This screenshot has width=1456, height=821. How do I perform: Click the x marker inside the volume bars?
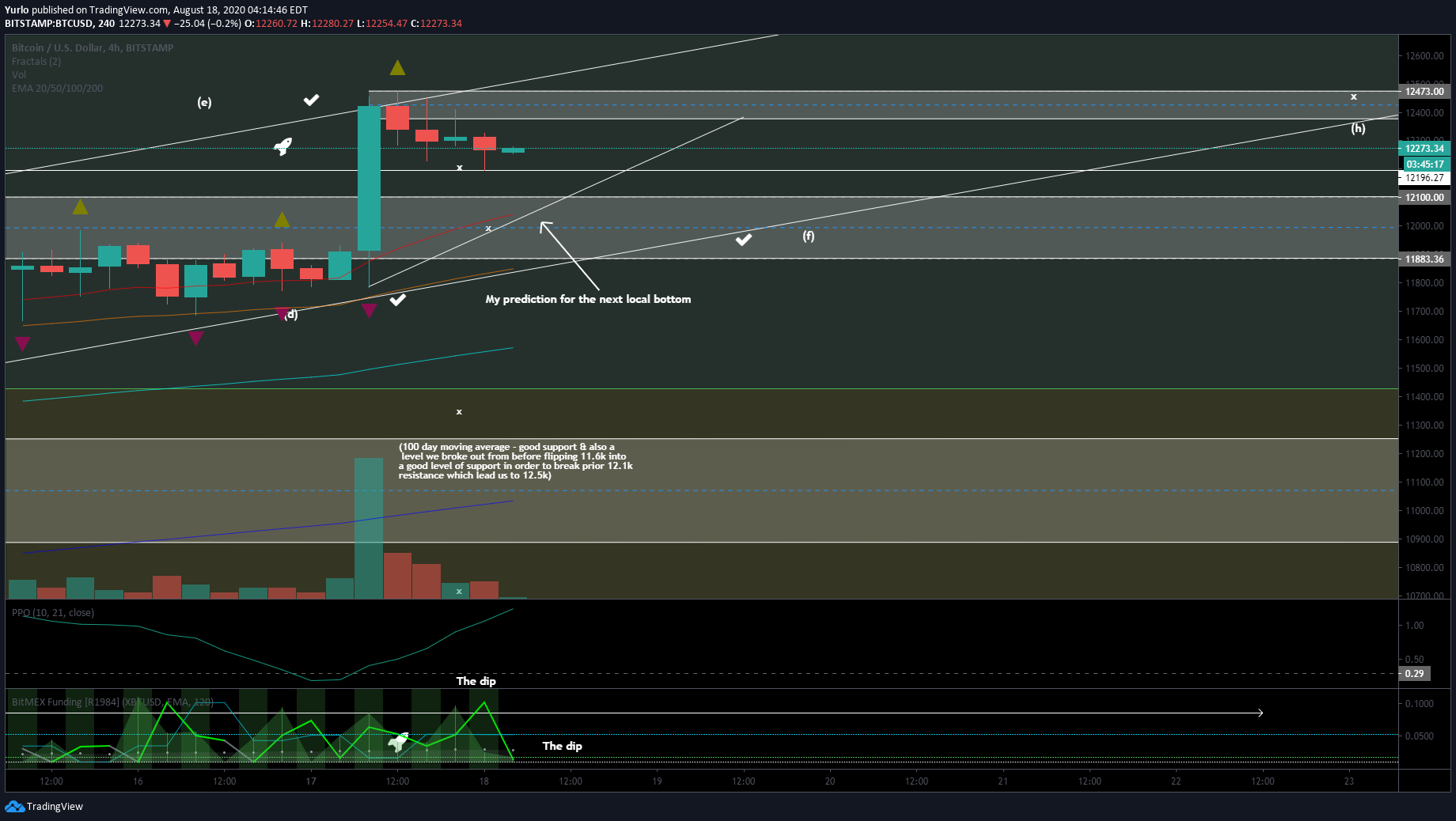(x=459, y=591)
